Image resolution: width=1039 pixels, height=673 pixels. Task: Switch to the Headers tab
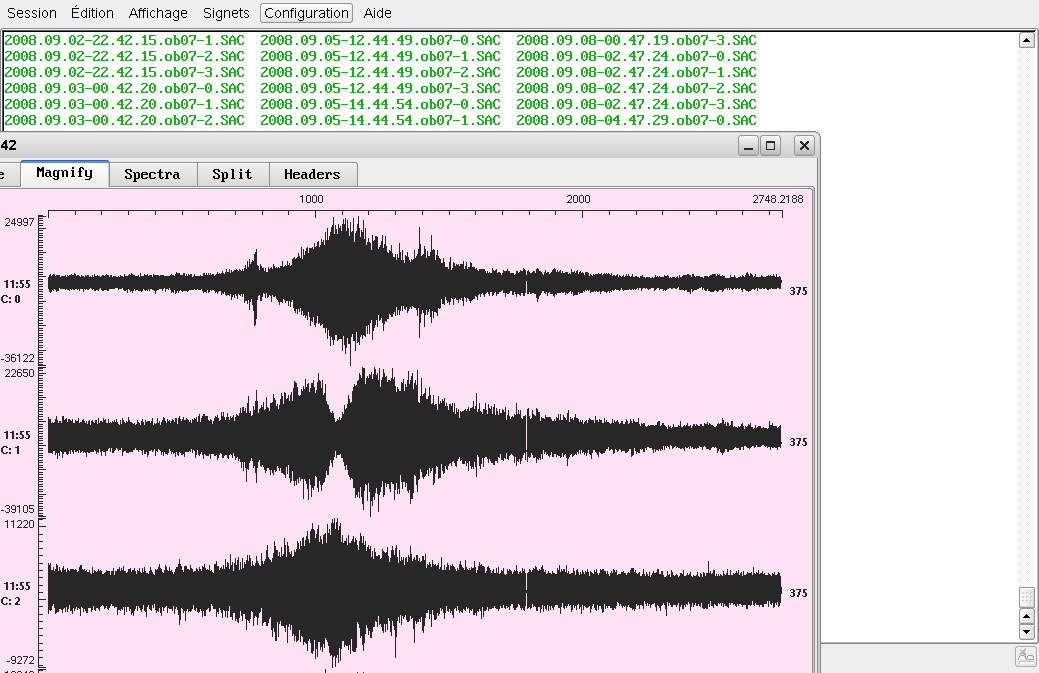pyautogui.click(x=312, y=174)
